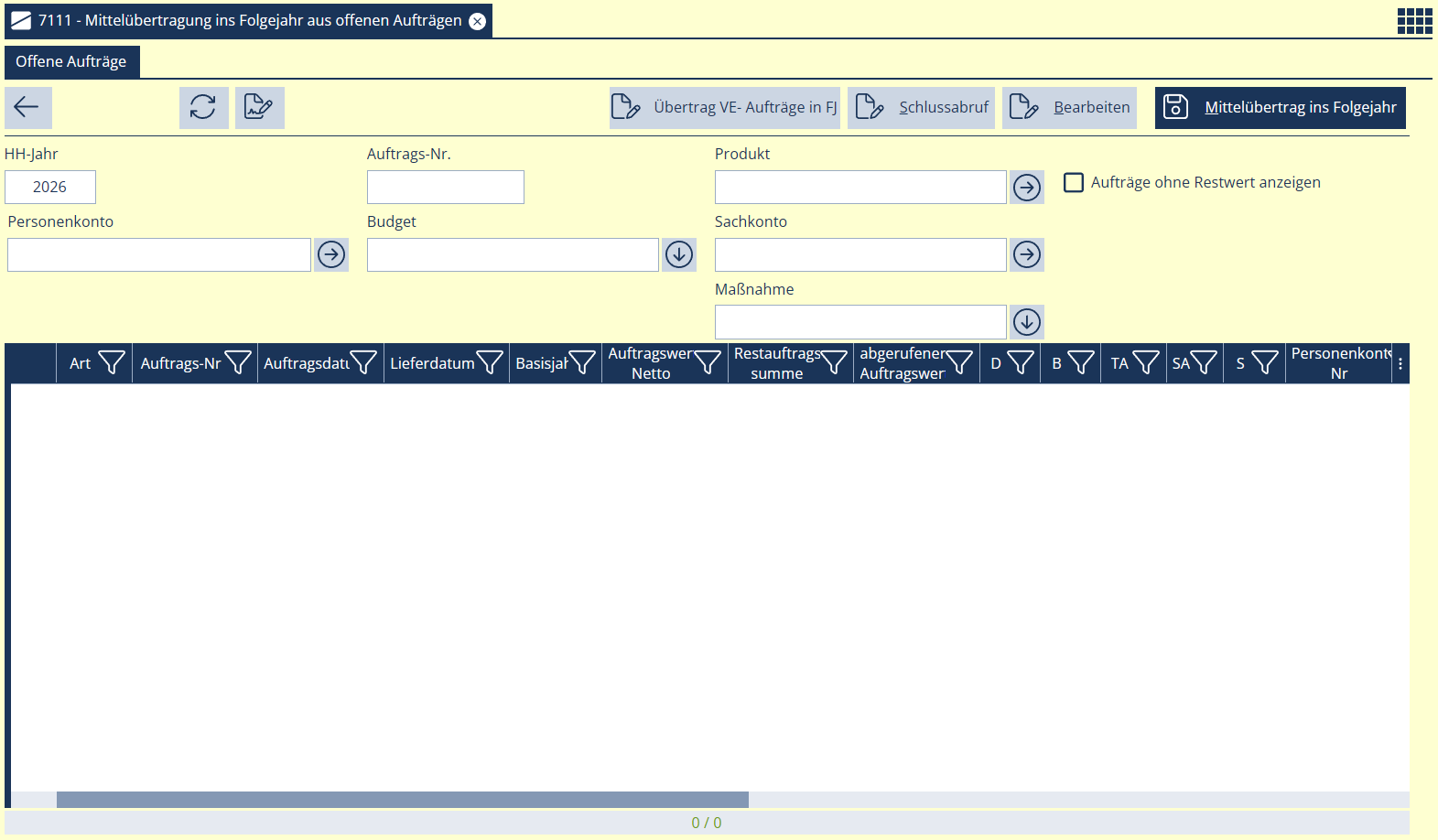Click the back arrow button
1438x840 pixels.
coord(27,107)
